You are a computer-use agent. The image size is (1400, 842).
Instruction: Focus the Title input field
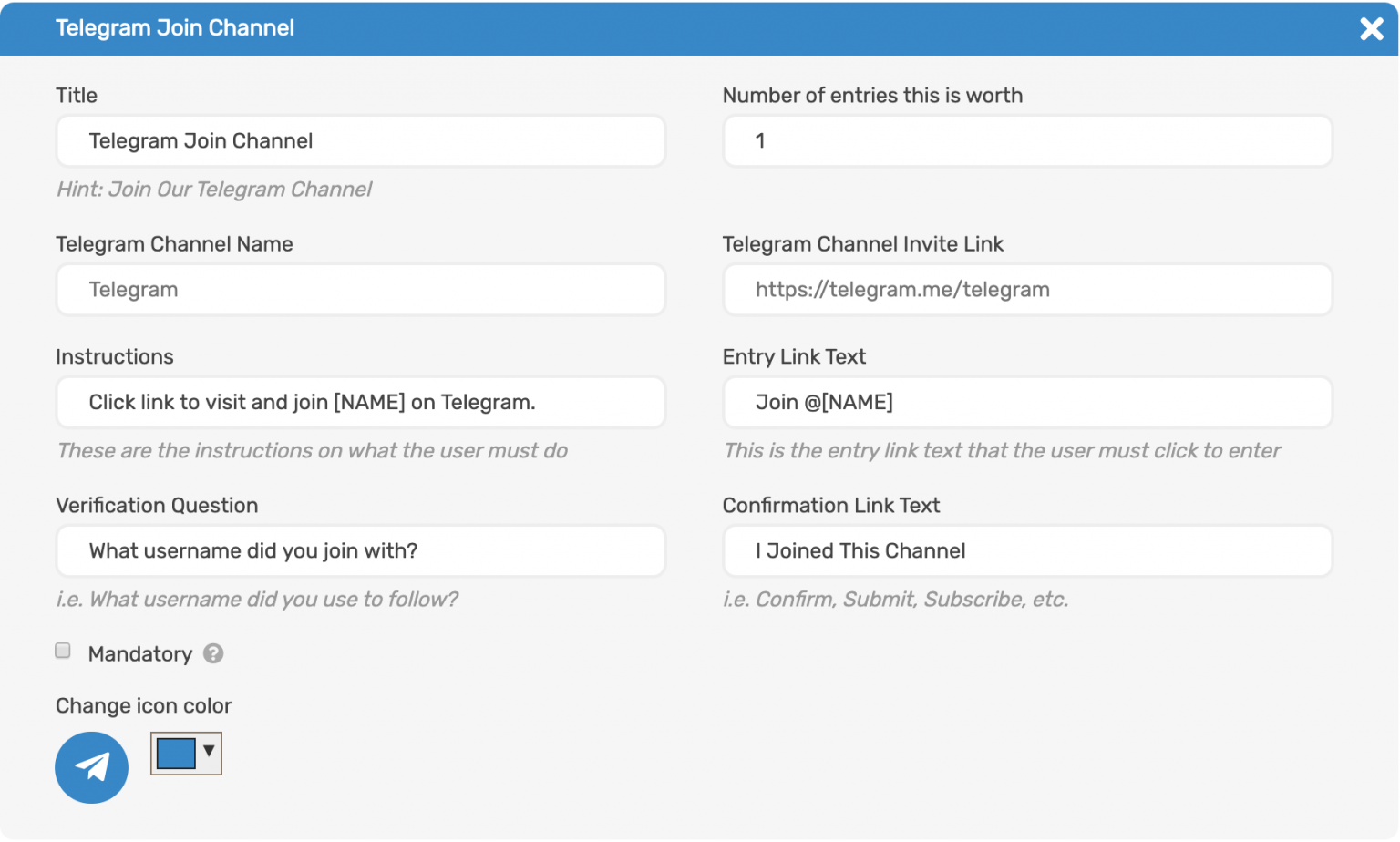click(x=361, y=141)
